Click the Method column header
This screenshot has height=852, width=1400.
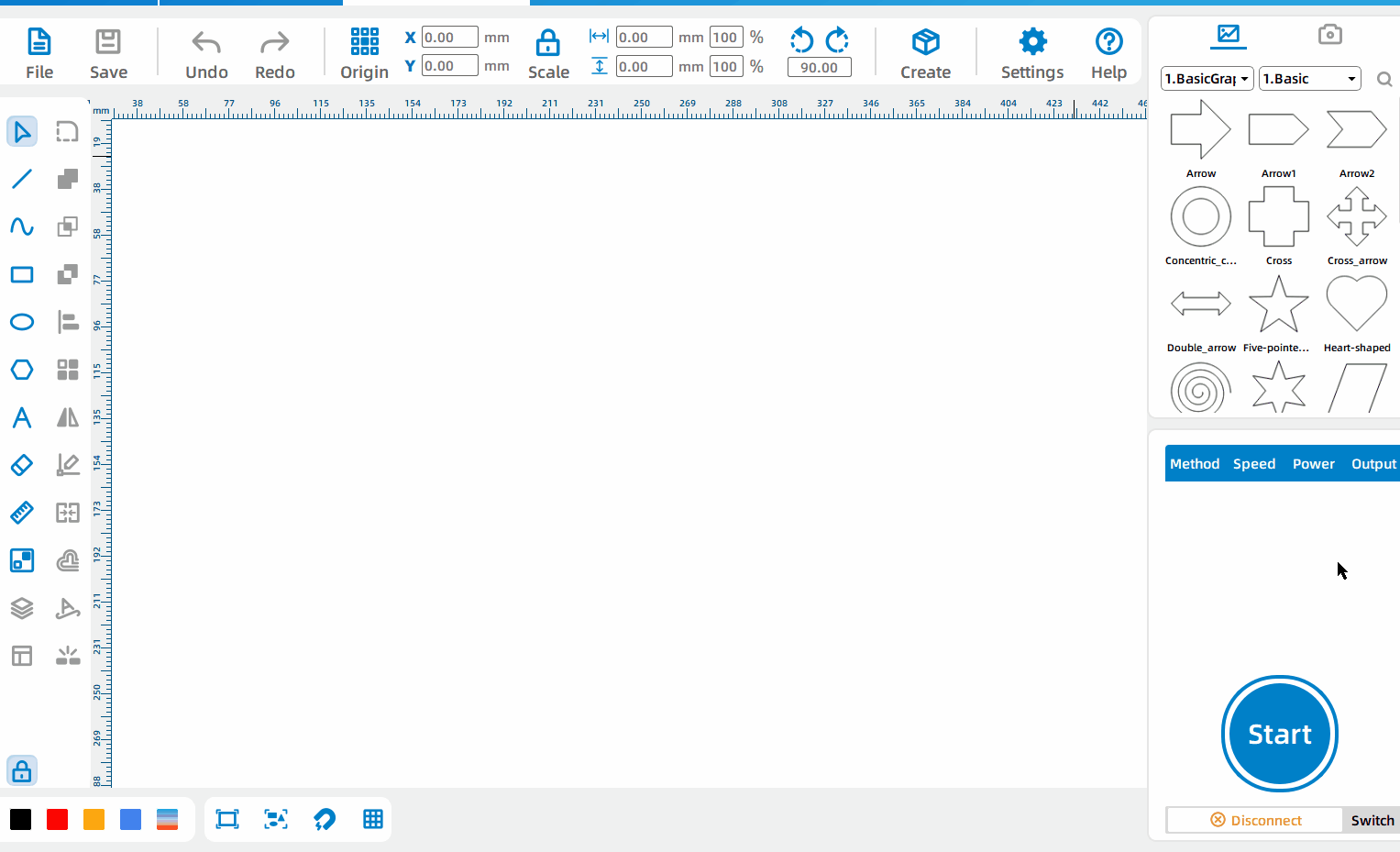click(1195, 464)
